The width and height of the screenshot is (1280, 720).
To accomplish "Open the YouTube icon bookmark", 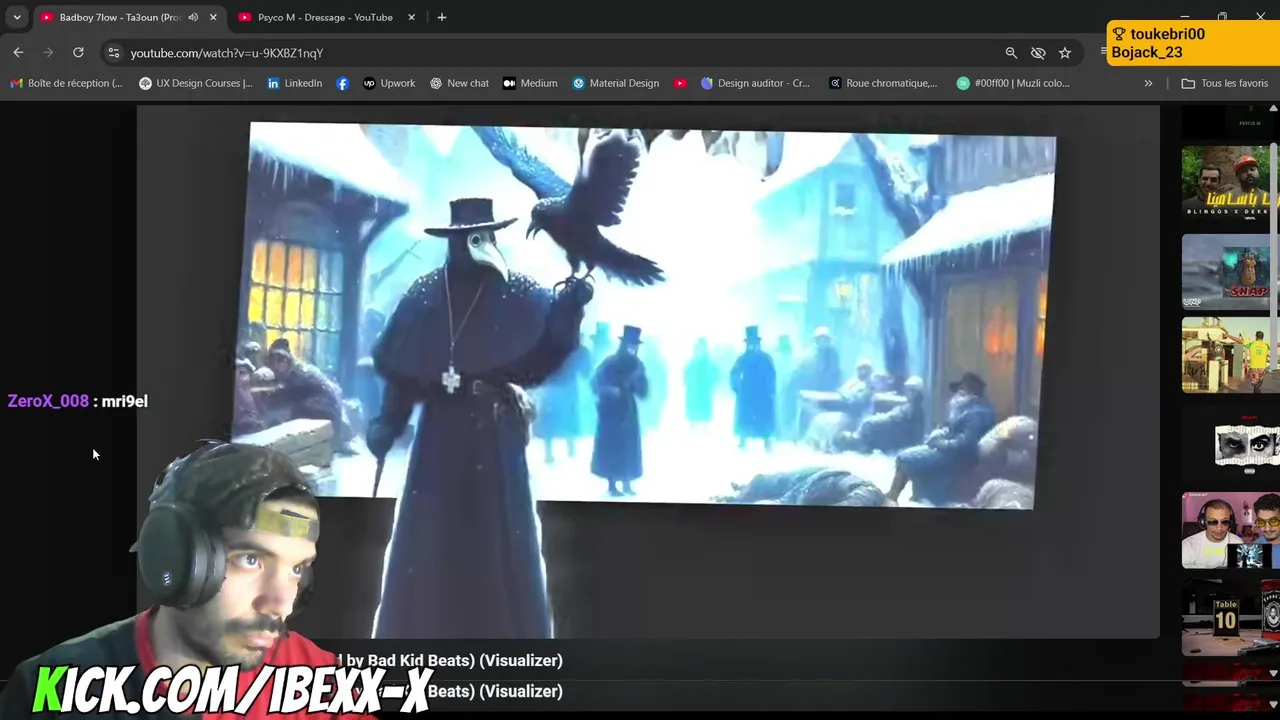I will coord(680,83).
